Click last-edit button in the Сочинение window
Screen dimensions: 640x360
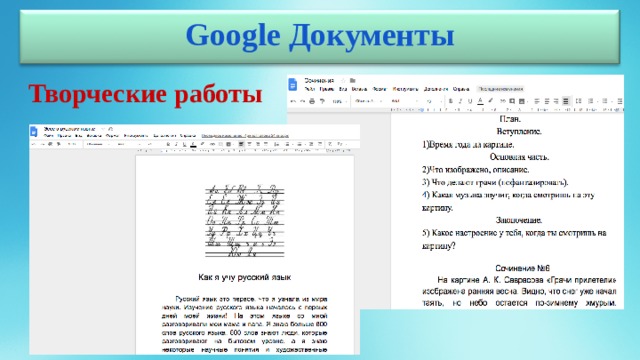(501, 89)
